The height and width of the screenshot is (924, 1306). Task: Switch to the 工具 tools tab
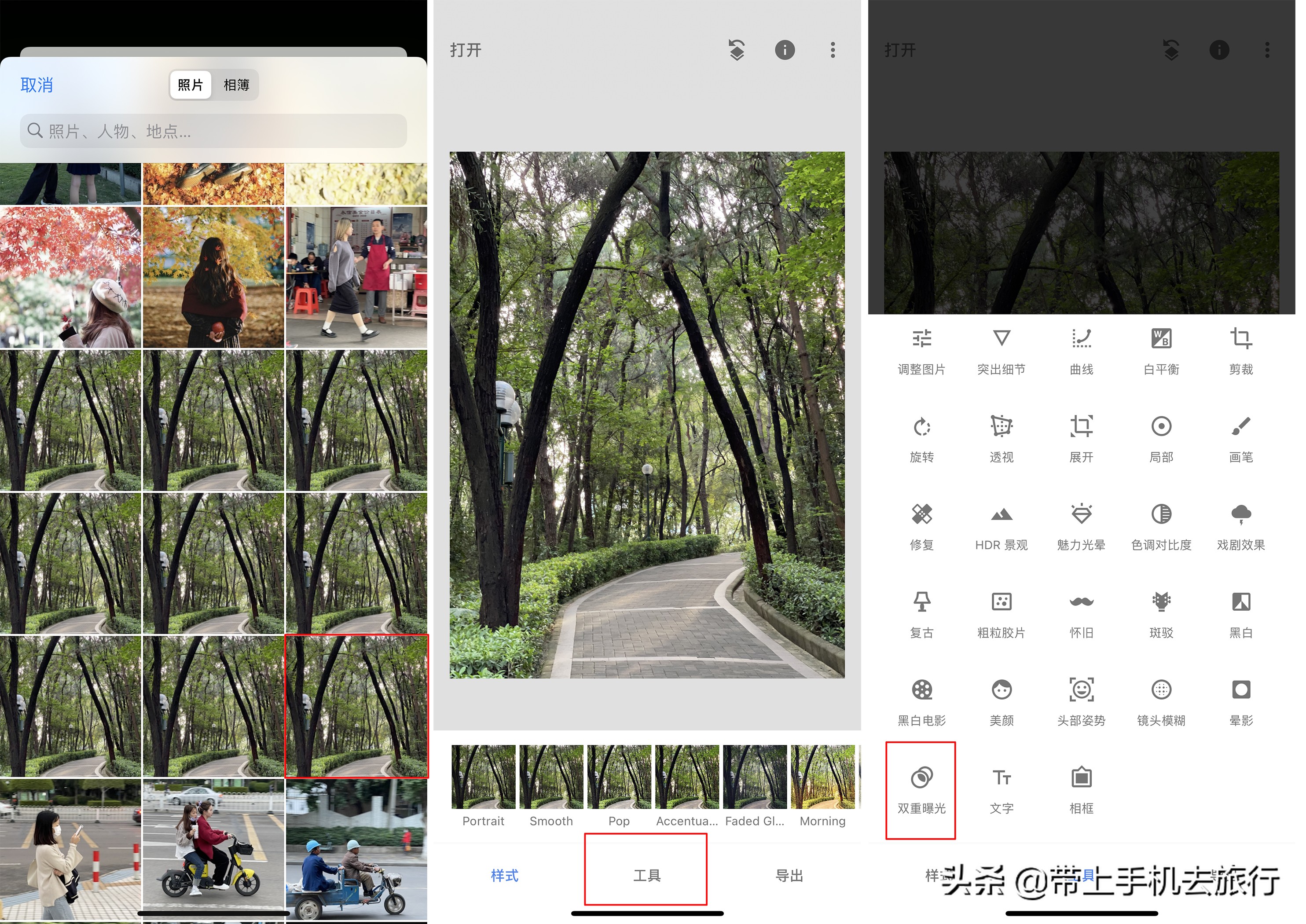tap(646, 875)
